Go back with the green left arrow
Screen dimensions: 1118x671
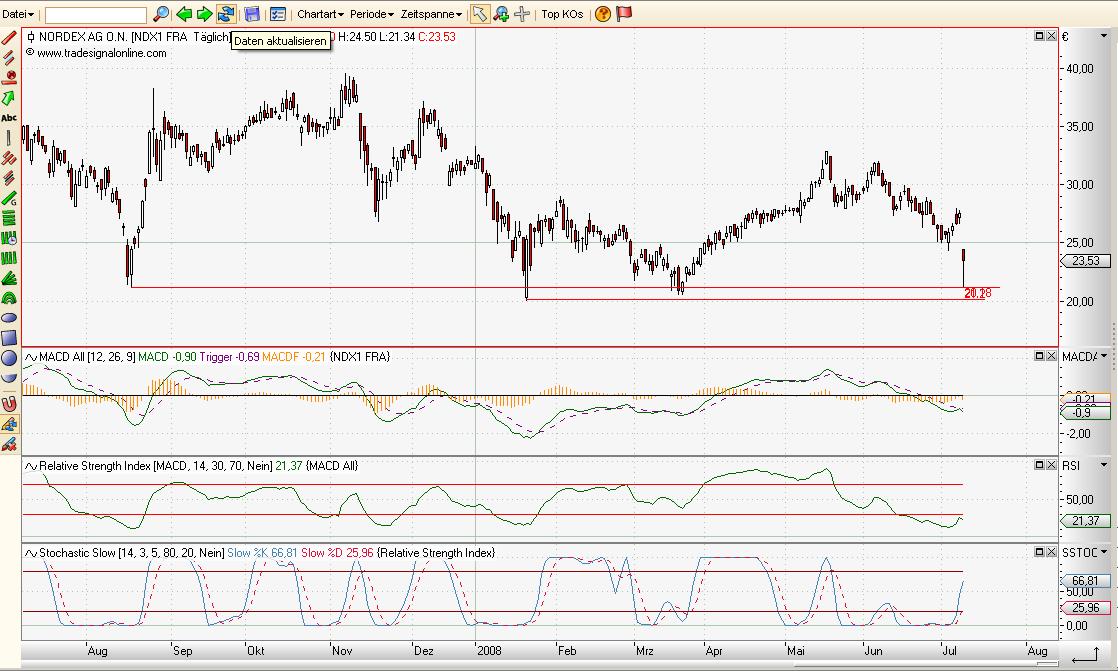coord(184,14)
